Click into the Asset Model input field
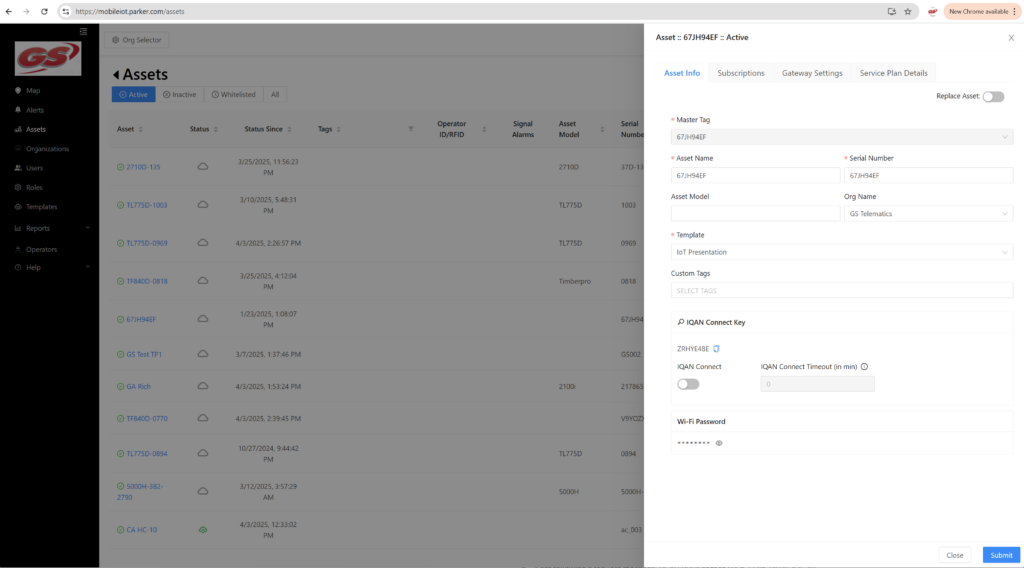This screenshot has height=568, width=1024. (755, 213)
